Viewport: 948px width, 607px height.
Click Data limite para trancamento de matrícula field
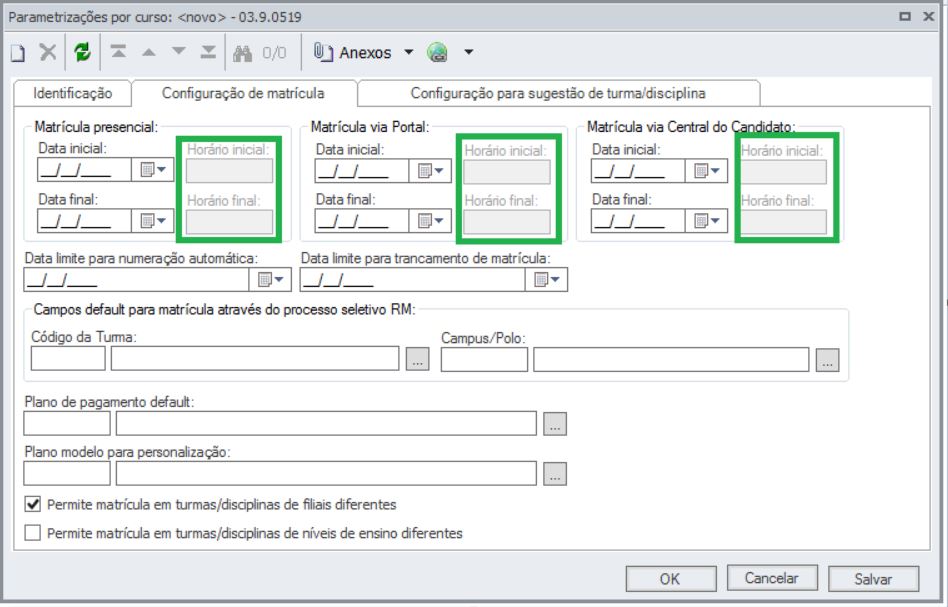412,279
